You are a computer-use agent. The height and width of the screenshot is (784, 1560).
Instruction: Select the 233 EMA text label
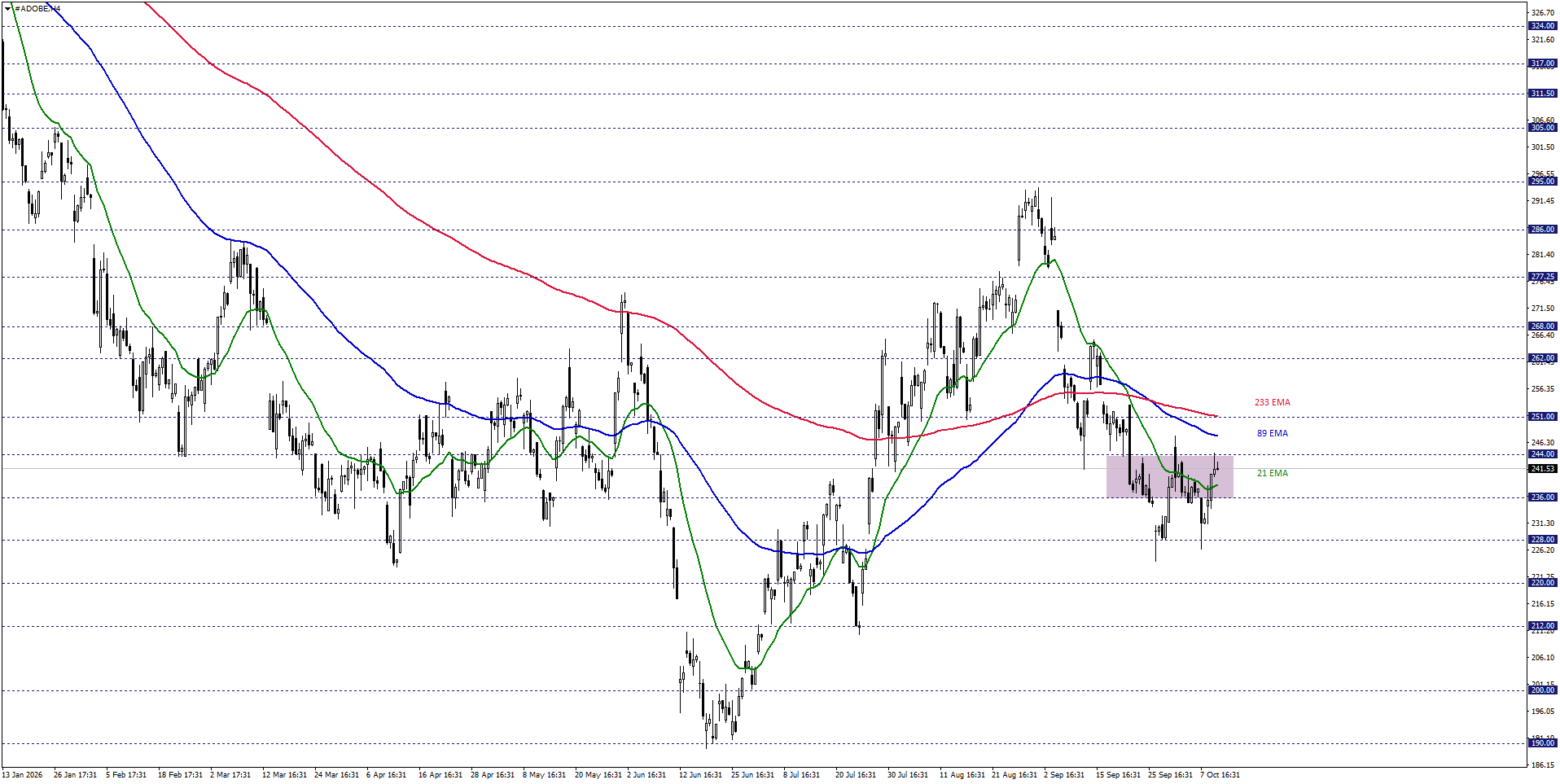1272,402
